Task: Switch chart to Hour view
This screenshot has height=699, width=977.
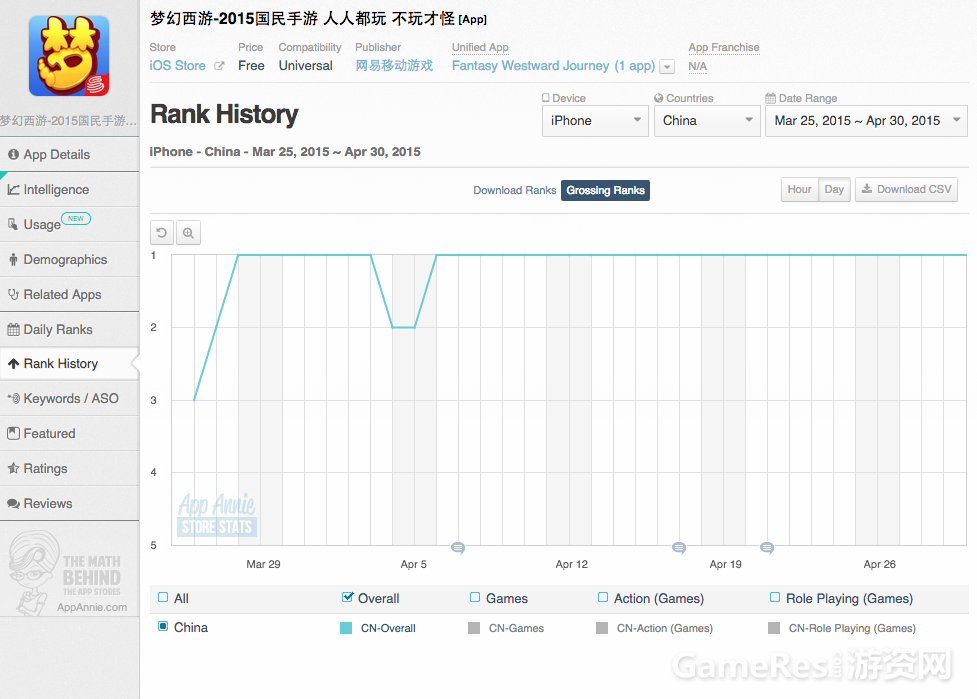Action: pyautogui.click(x=799, y=189)
